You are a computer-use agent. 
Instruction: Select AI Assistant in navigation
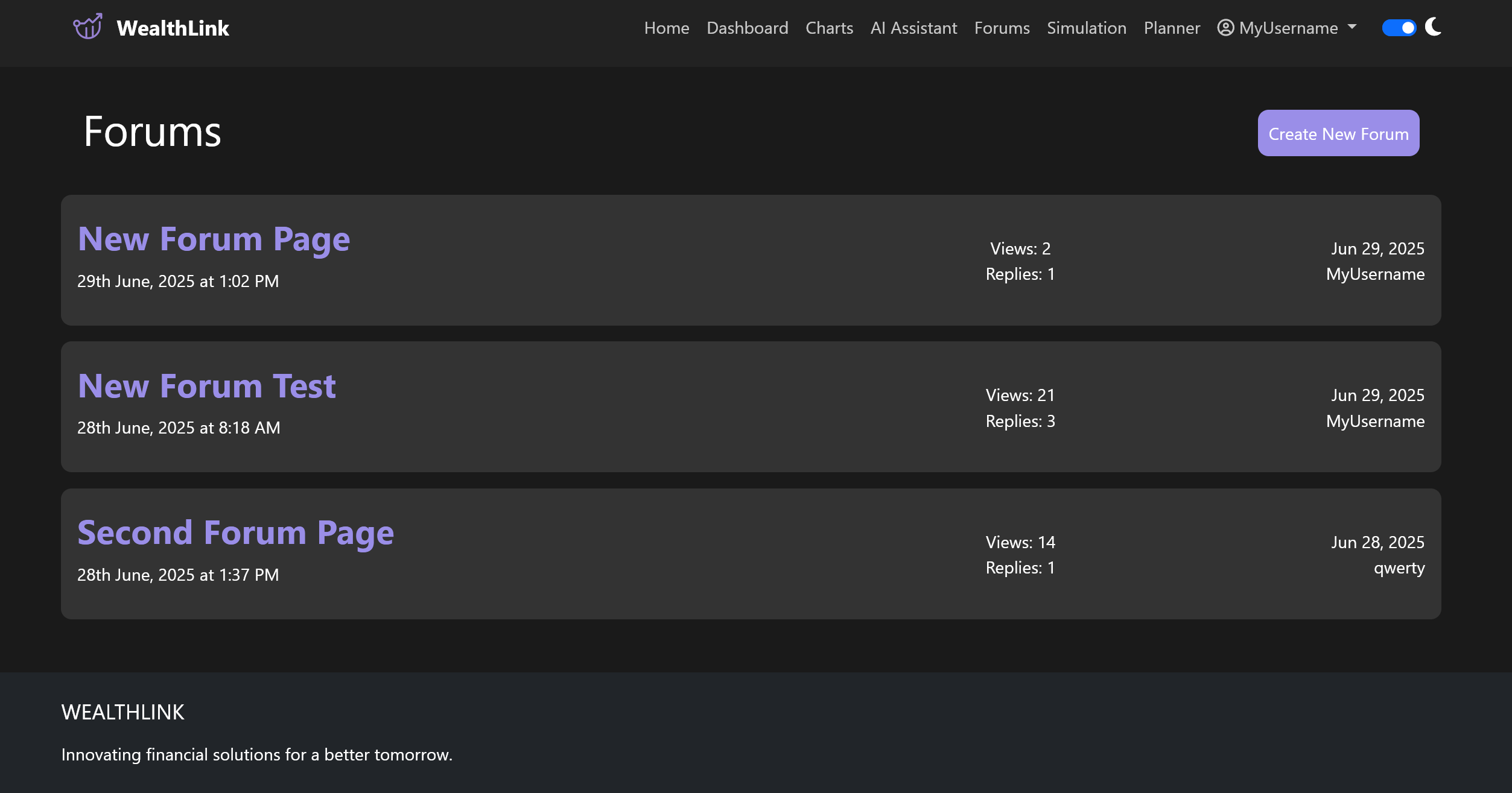pos(913,28)
